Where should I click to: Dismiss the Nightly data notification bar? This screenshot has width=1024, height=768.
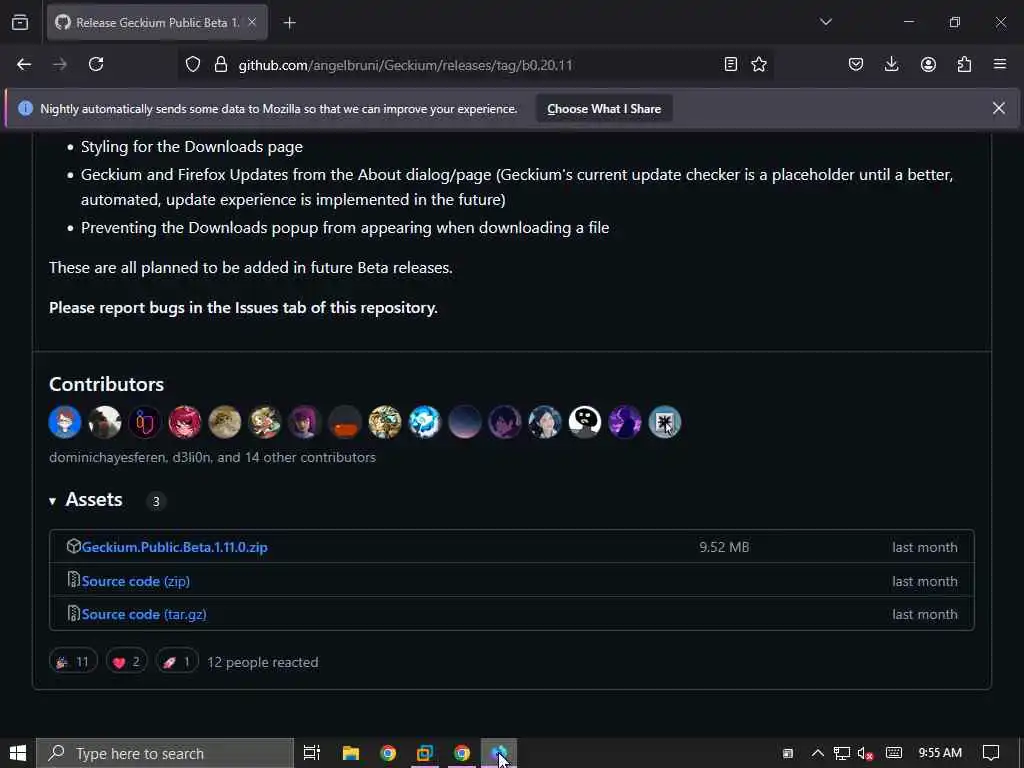pos(999,108)
